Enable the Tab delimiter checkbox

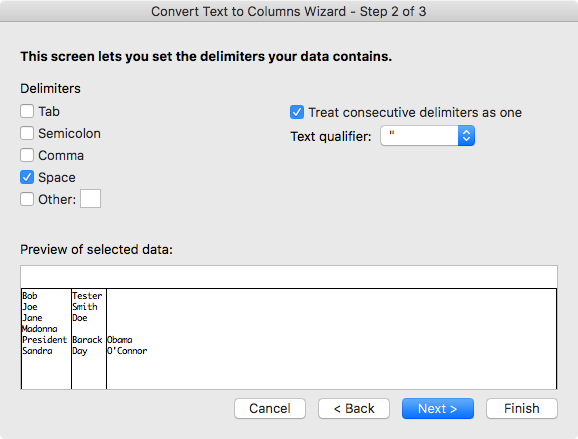tap(27, 111)
